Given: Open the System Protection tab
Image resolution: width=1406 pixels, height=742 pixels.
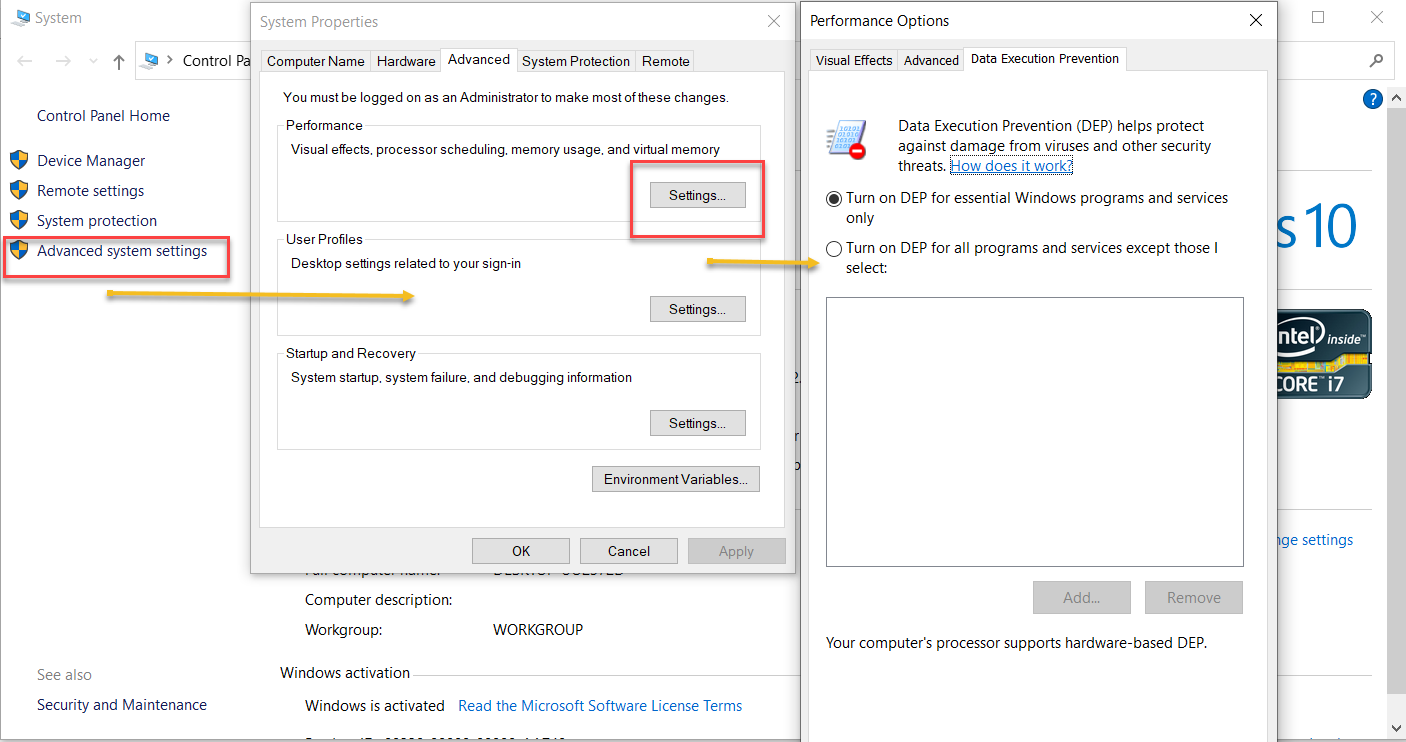Looking at the screenshot, I should 576,61.
